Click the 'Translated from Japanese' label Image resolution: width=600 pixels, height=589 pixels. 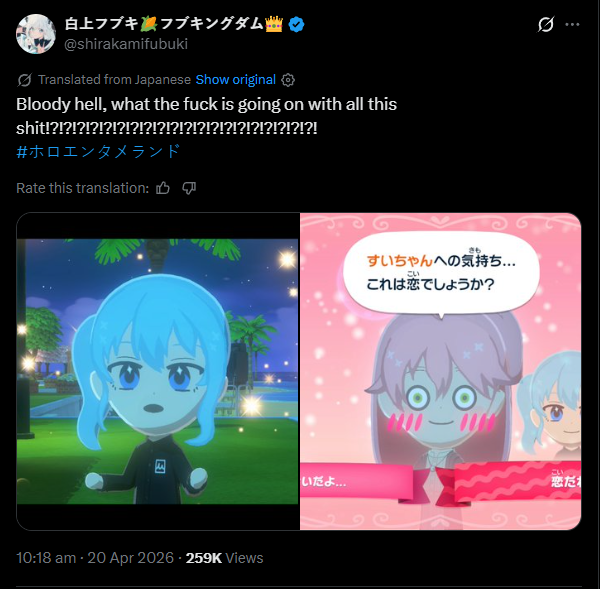(114, 80)
